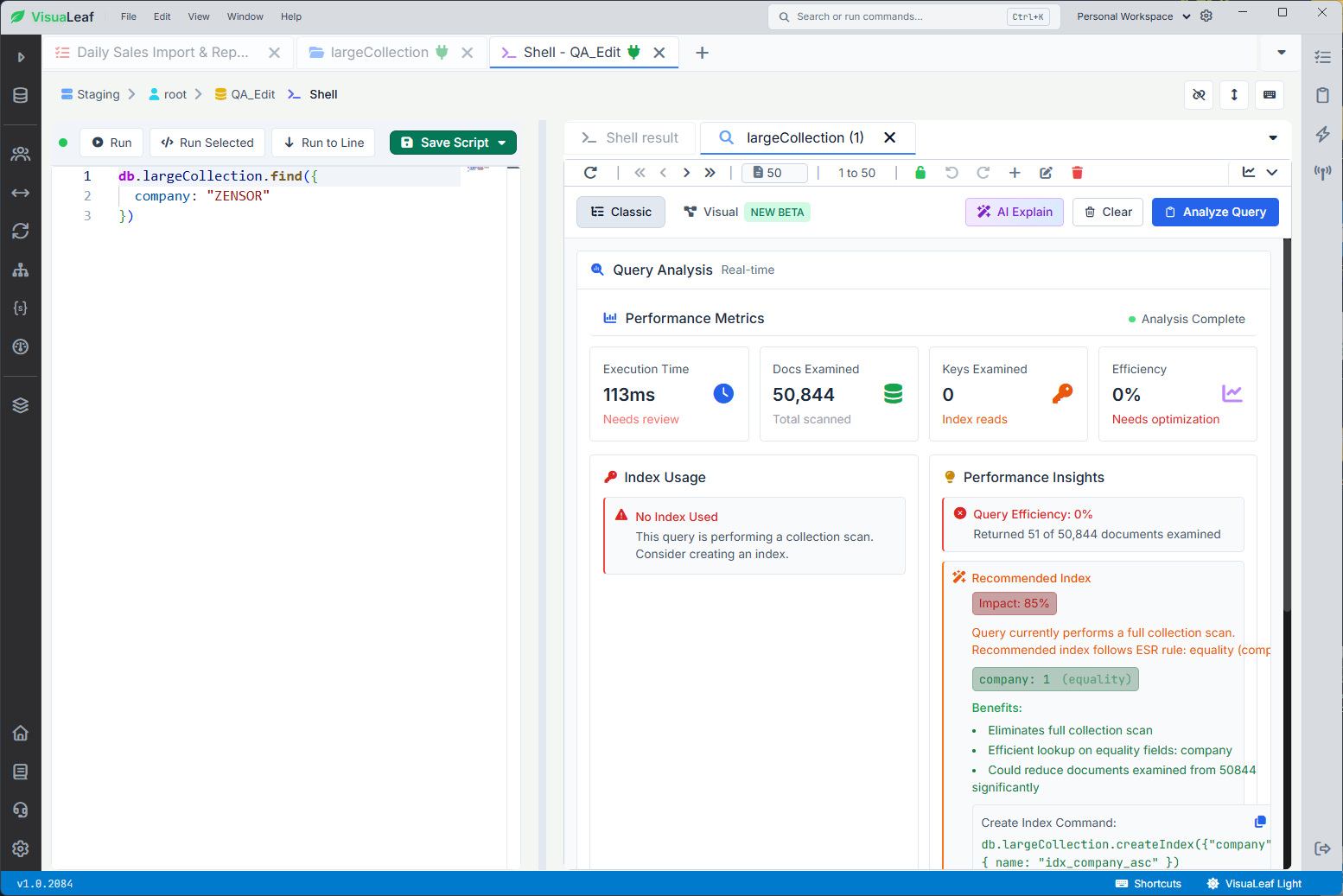The image size is (1343, 896).
Task: Open the File menu
Action: 129,16
